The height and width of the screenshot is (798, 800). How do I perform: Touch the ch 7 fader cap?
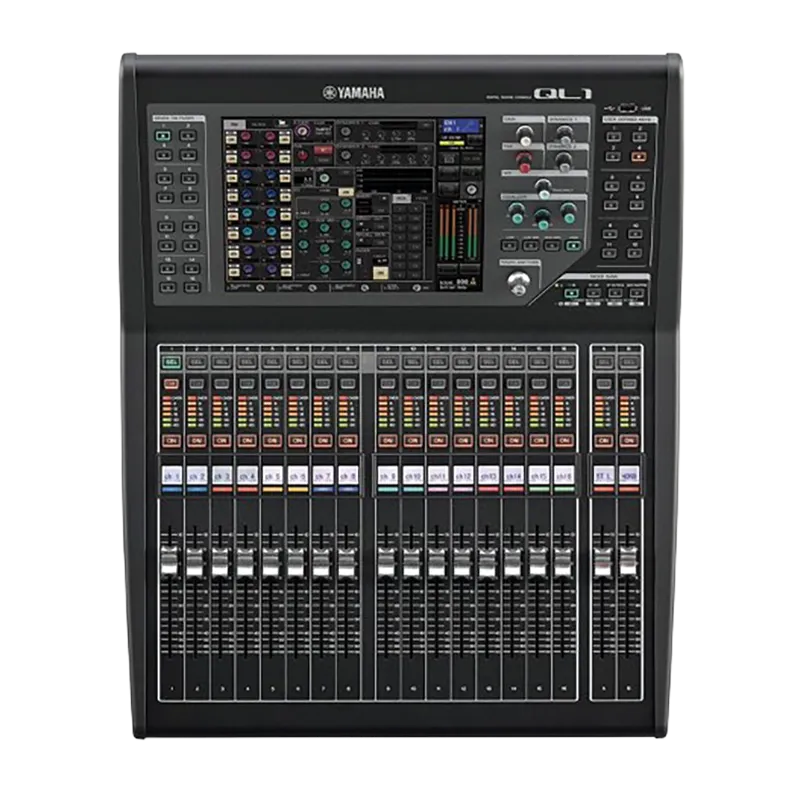[x=321, y=562]
